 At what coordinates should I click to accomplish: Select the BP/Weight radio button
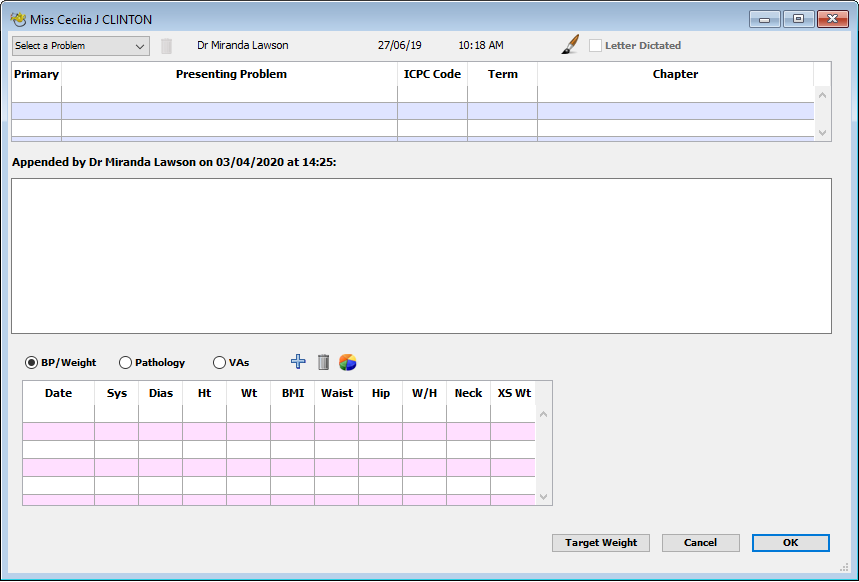click(x=33, y=362)
